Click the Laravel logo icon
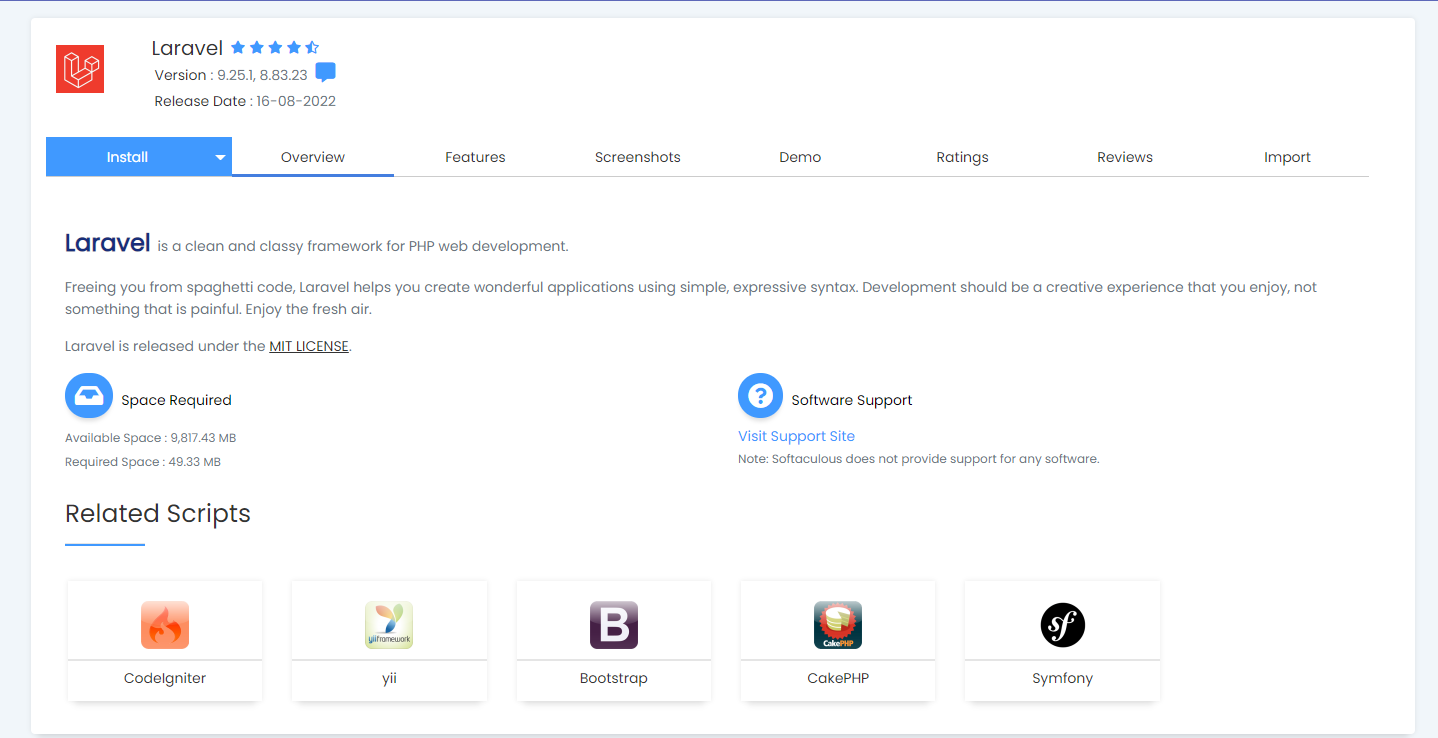The image size is (1438, 738). (80, 69)
